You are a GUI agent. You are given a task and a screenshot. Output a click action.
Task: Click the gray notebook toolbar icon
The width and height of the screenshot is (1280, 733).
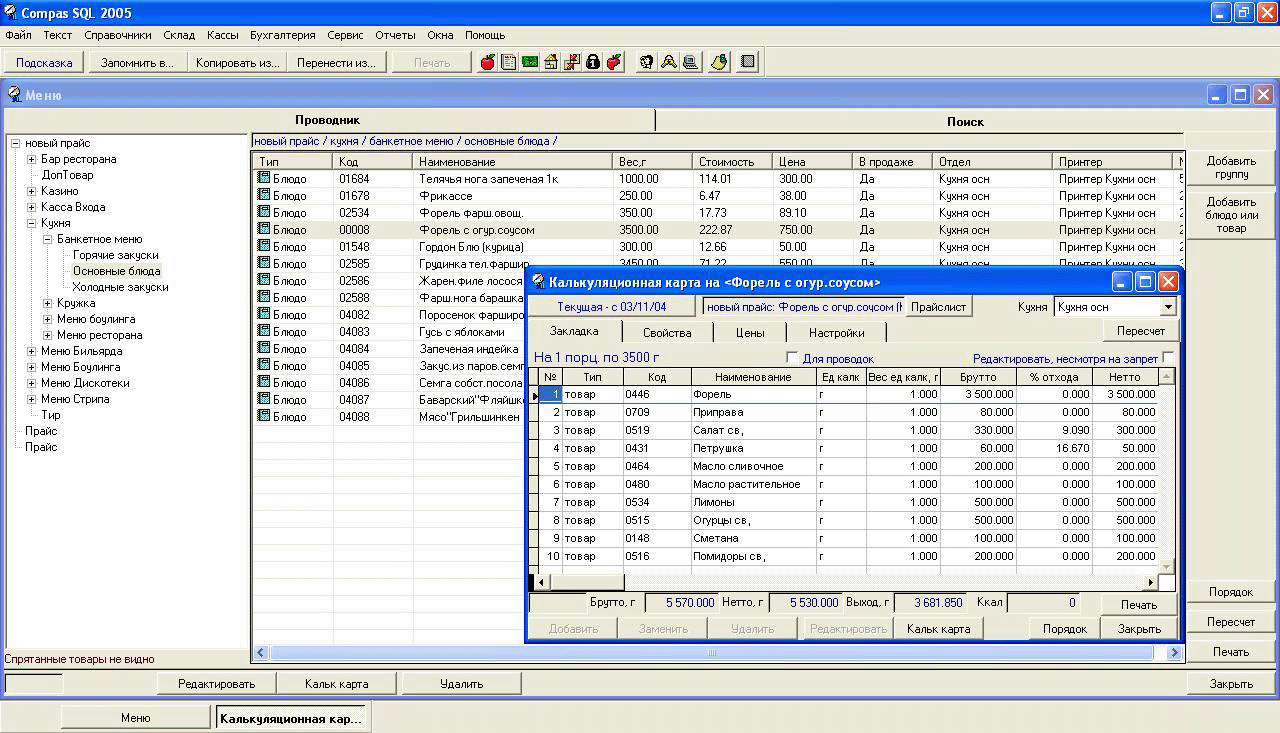coord(748,62)
